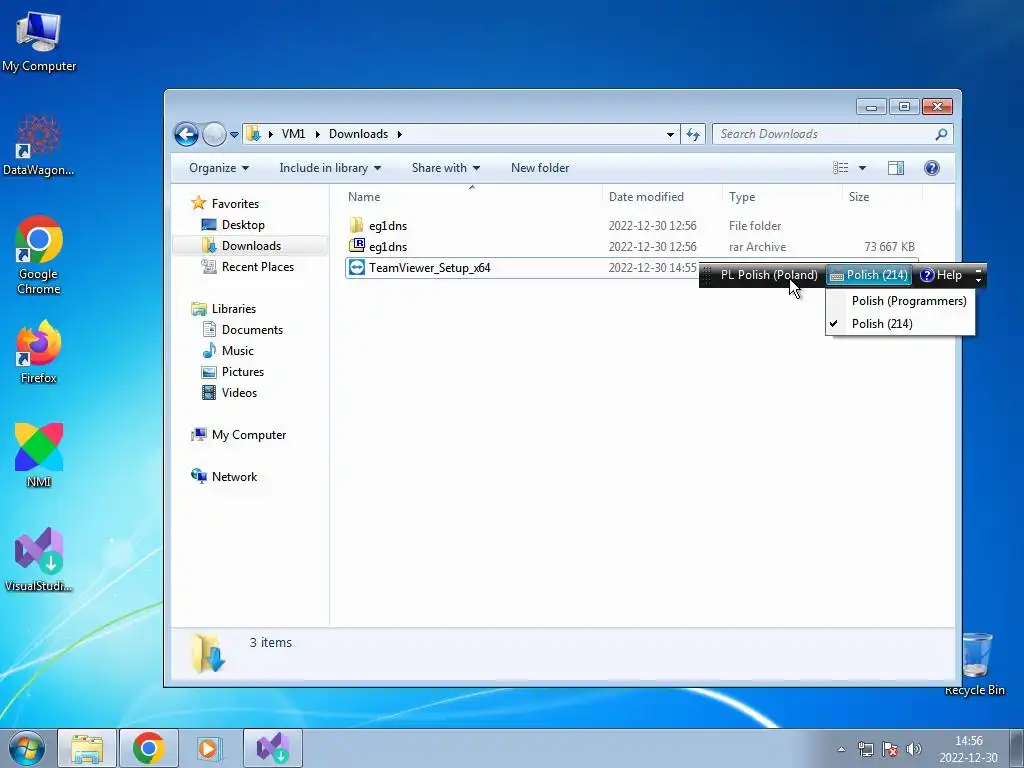Refresh the Downloads folder view
The image size is (1024, 768).
click(x=693, y=135)
